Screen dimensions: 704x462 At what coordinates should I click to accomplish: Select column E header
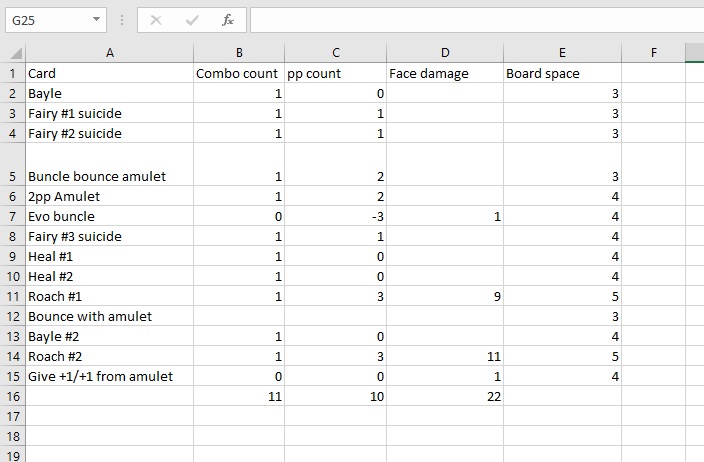(562, 53)
